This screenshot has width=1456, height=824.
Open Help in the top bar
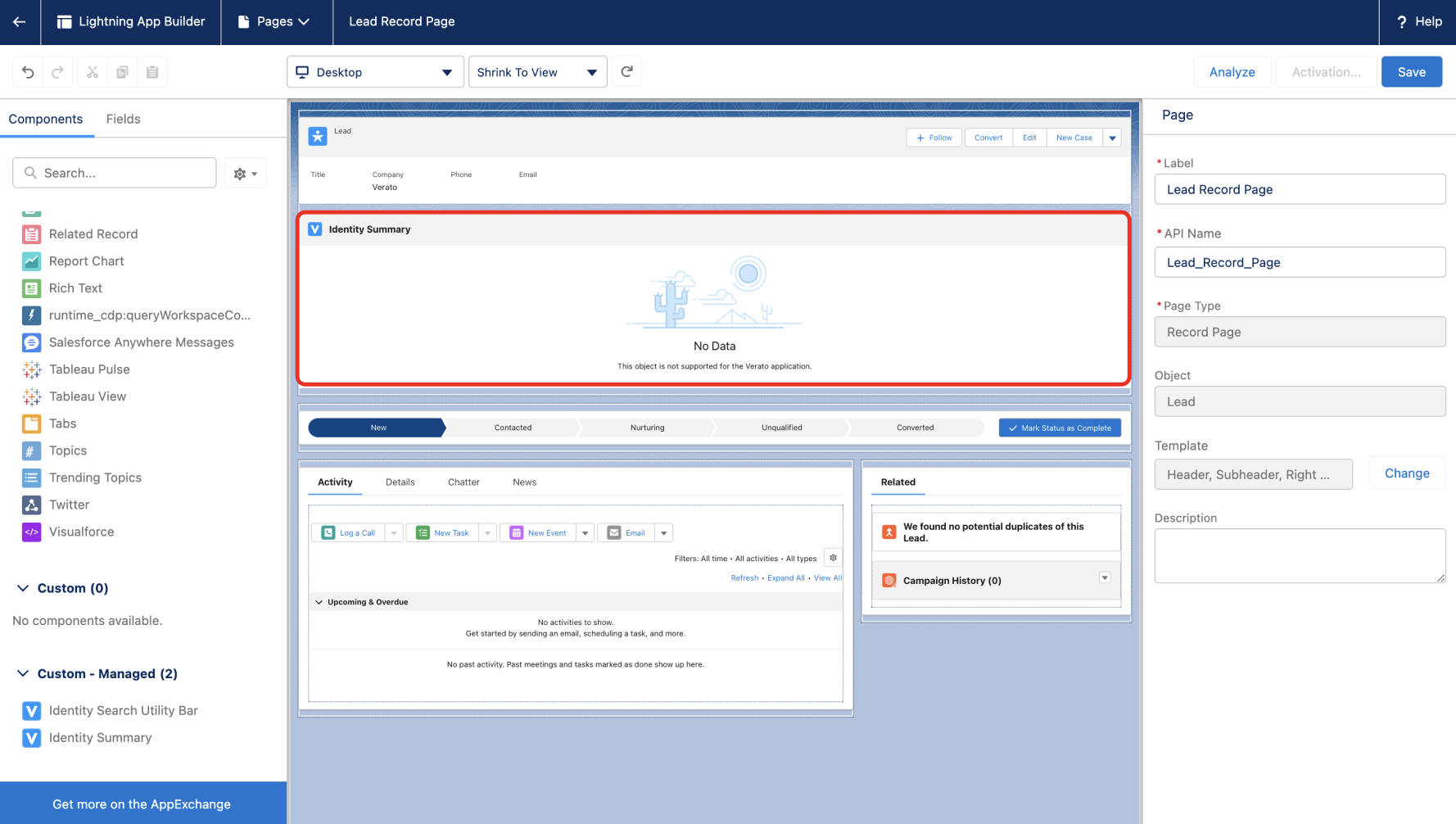click(x=1418, y=22)
